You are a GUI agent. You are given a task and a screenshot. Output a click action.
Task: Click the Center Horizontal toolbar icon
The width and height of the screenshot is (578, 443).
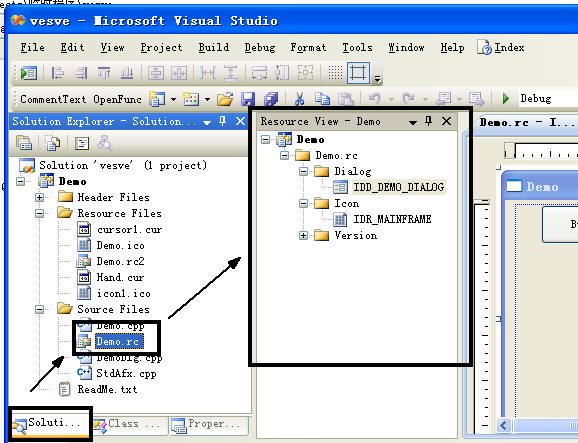(x=179, y=73)
